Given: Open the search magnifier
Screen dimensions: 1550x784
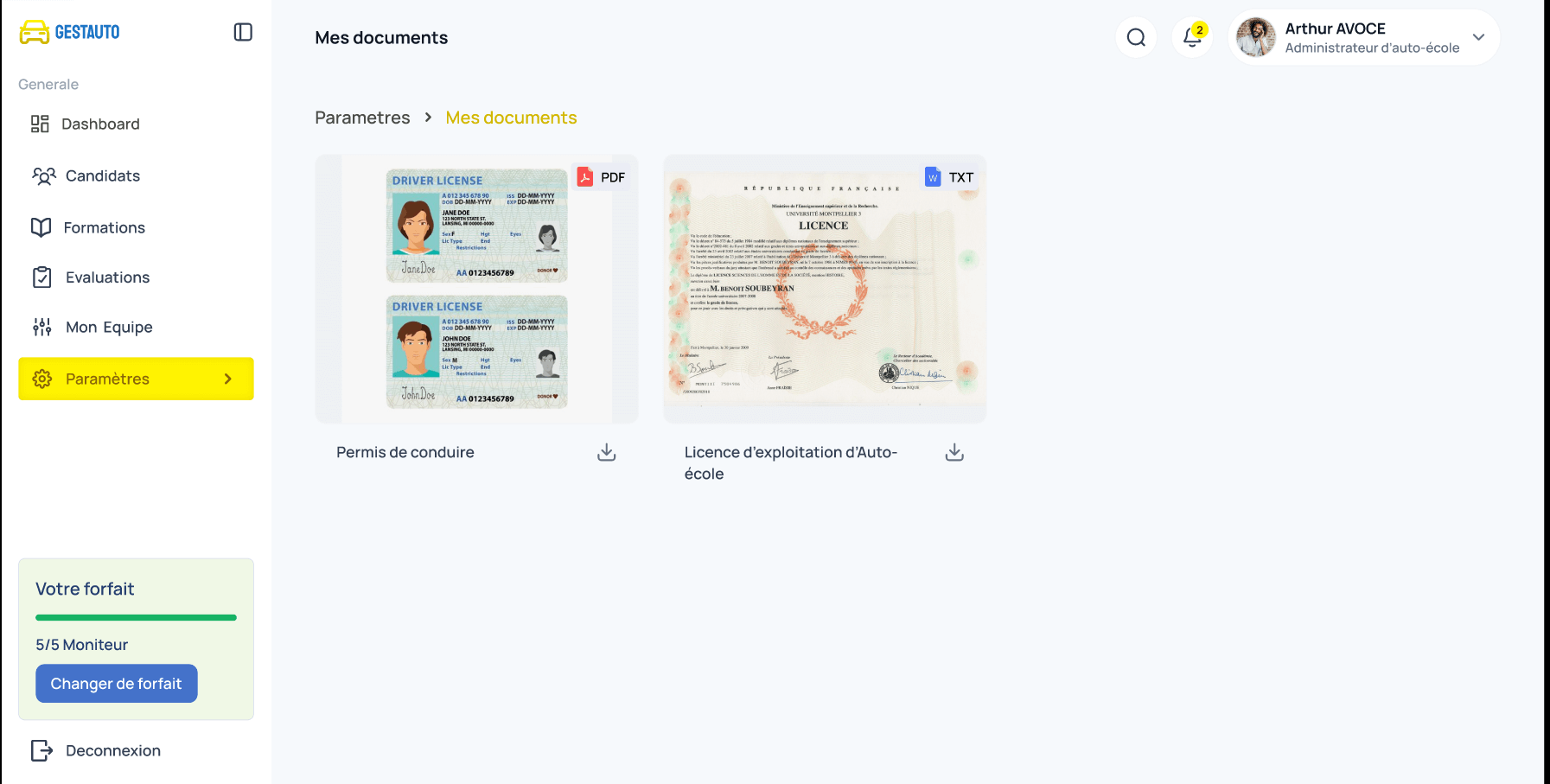Looking at the screenshot, I should (1136, 37).
